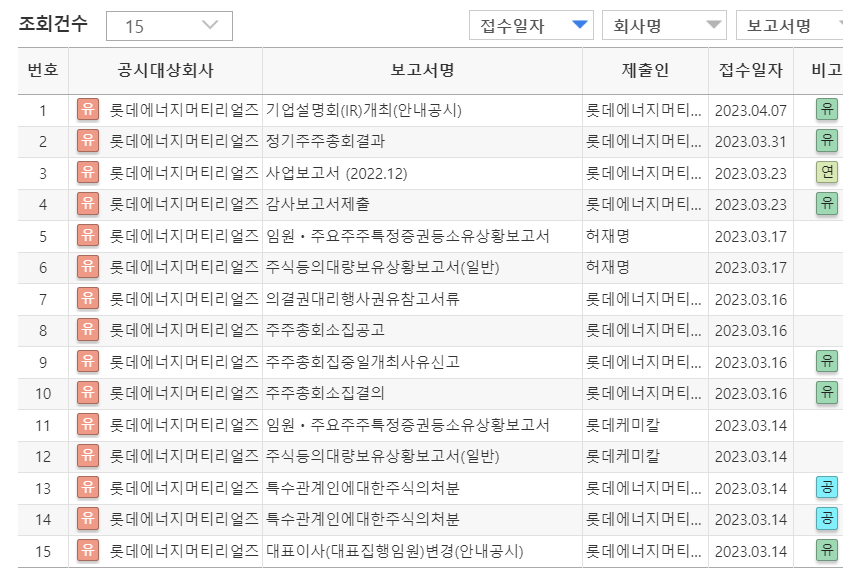Image resolution: width=851 pixels, height=575 pixels.
Task: Click submitter 허재명 in row 5
Action: [608, 236]
